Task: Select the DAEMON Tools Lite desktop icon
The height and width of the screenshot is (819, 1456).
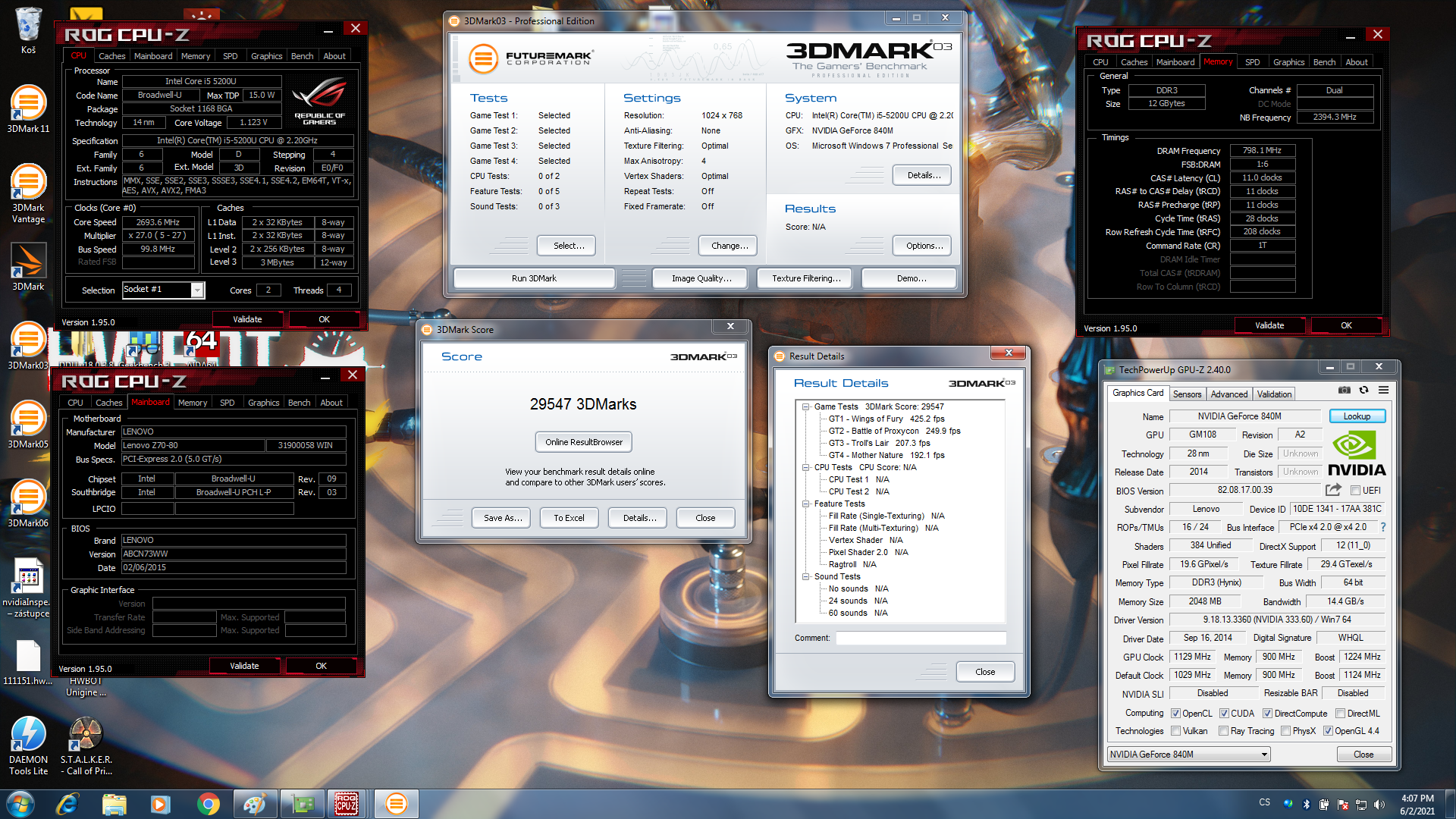Action: [28, 746]
